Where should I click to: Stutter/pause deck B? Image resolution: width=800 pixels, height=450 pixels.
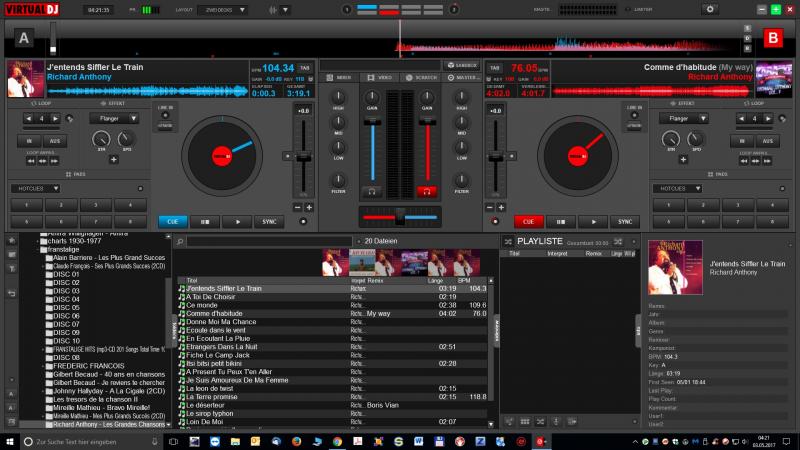(x=560, y=221)
